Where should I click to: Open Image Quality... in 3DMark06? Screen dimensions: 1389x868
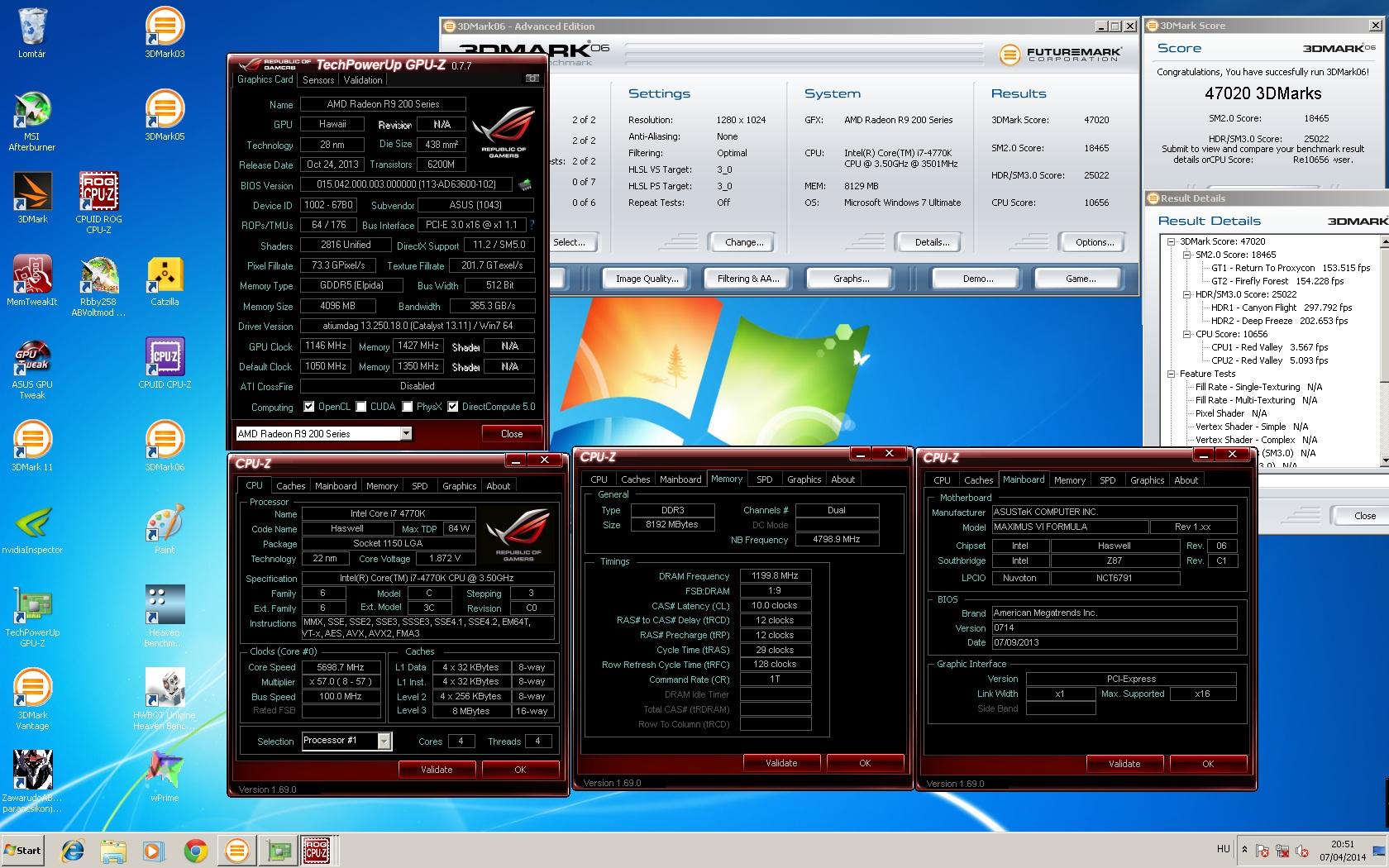[x=647, y=279]
